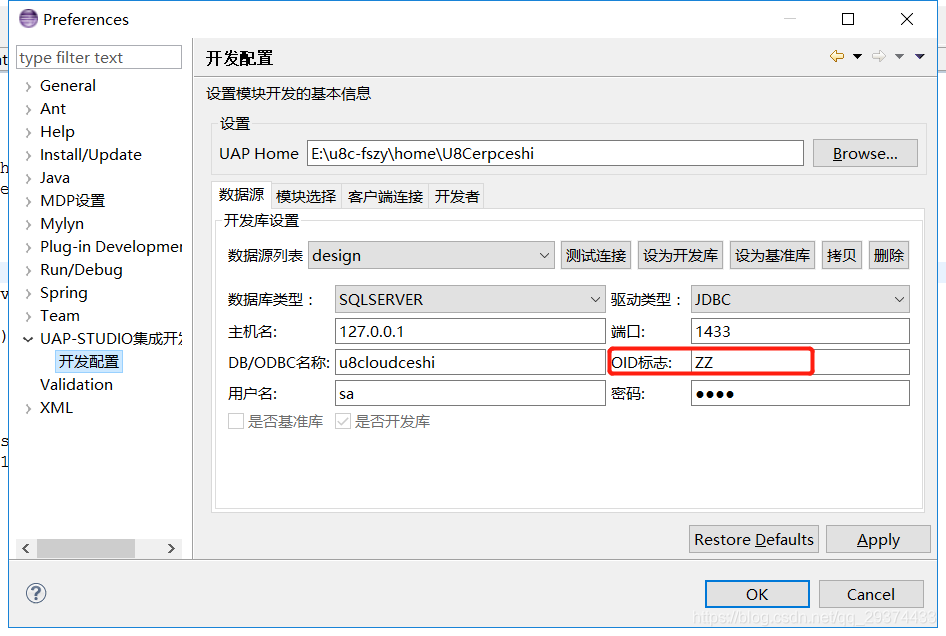Viewport: 946px width, 636px height.
Task: Click the OID标志 field showing ZZ
Action: click(x=800, y=362)
